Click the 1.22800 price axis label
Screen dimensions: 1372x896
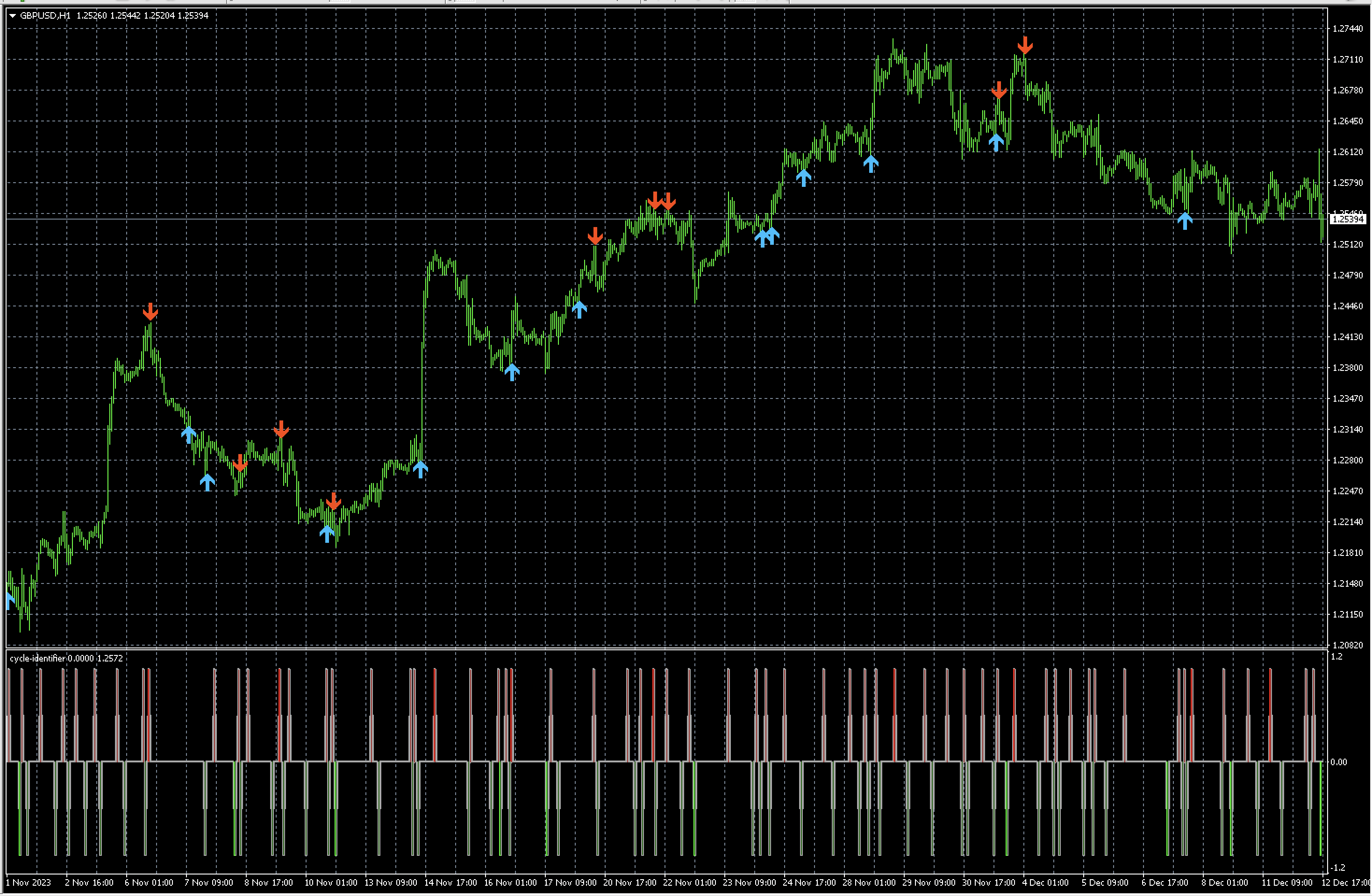coord(1348,460)
